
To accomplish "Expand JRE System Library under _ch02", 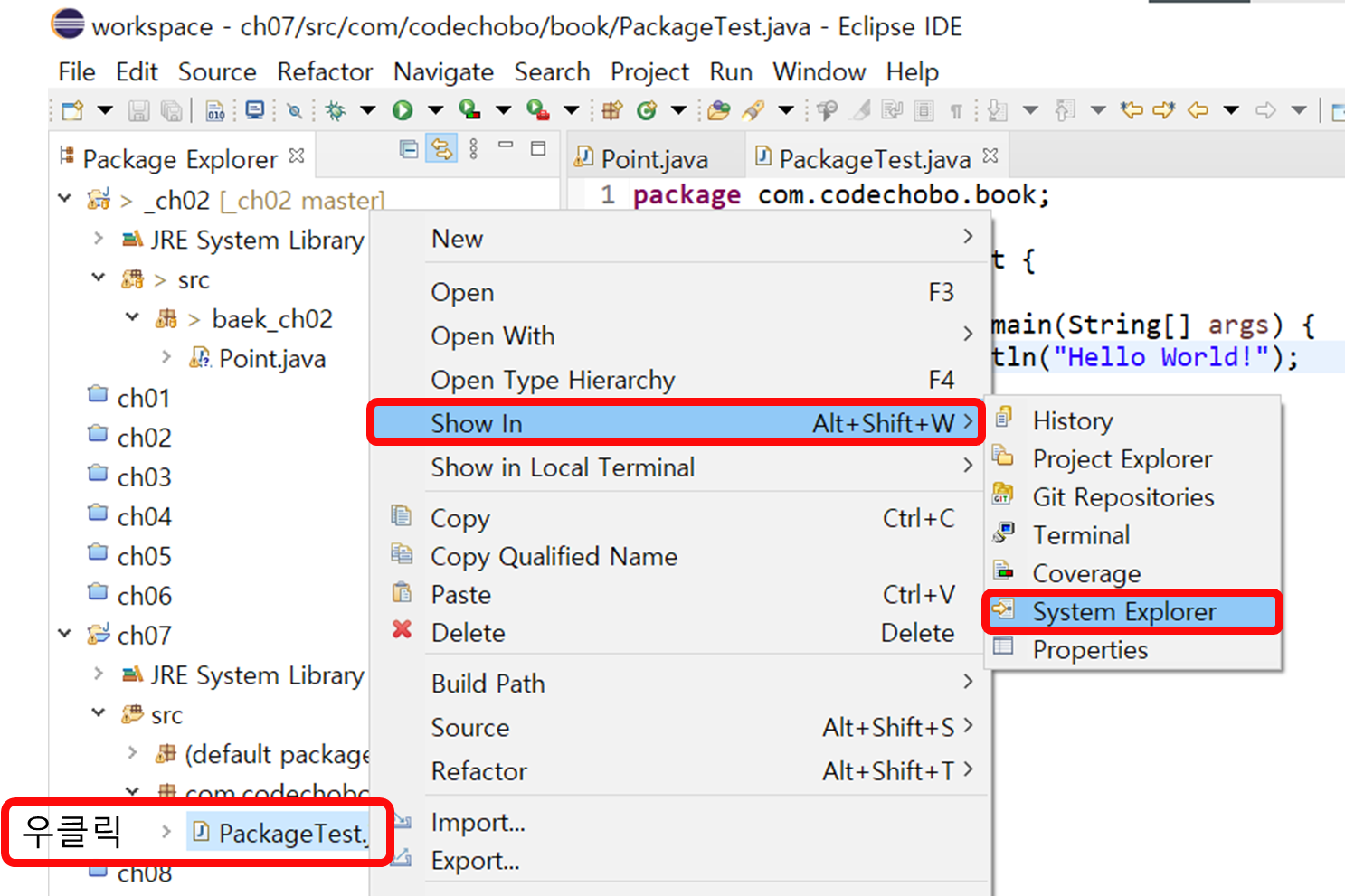I will tap(99, 238).
